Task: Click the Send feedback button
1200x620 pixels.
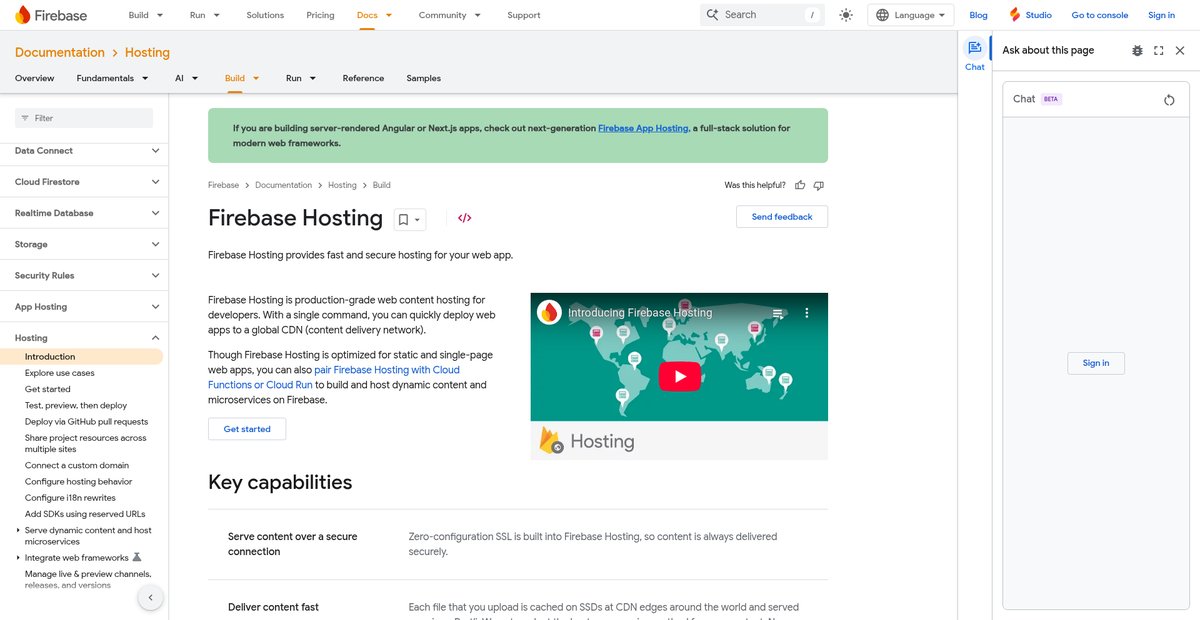Action: (782, 217)
